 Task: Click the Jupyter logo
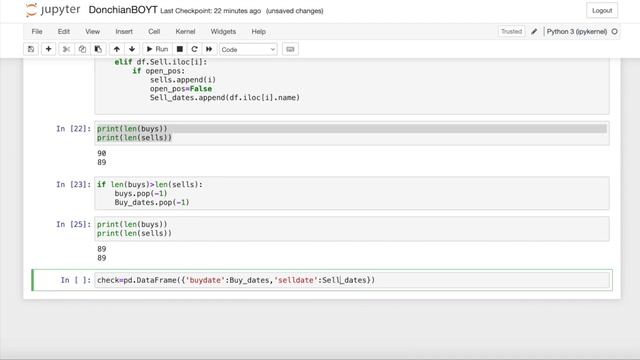(53, 10)
